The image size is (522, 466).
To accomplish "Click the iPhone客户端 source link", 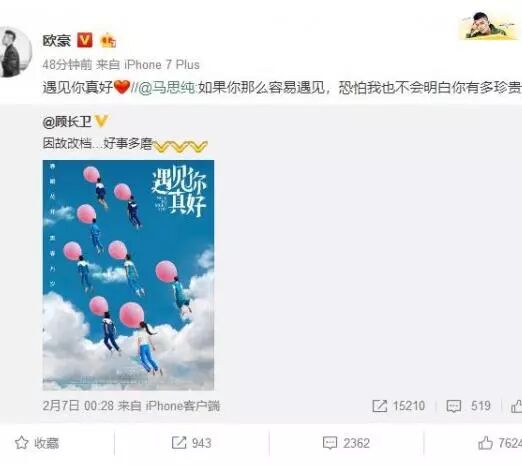I will (183, 406).
